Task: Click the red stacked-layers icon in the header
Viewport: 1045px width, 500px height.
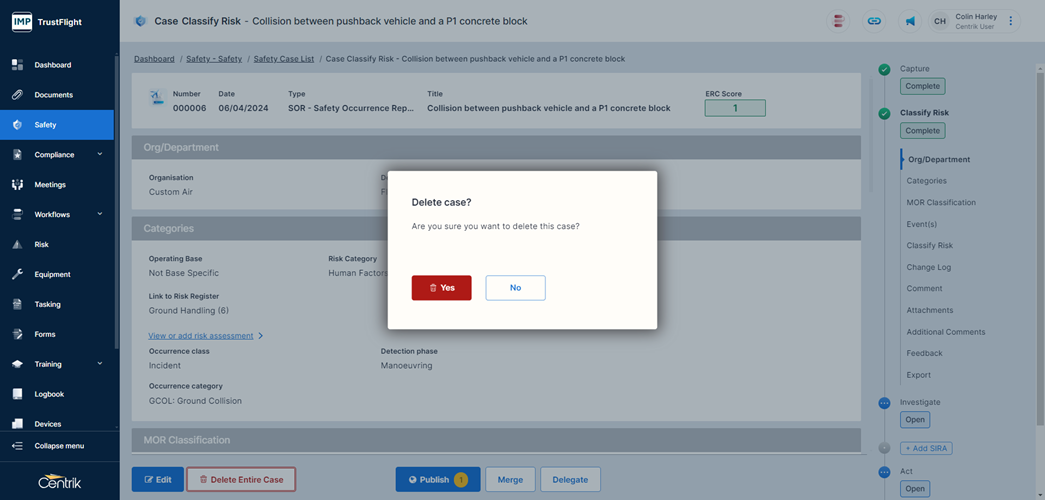Action: tap(838, 21)
